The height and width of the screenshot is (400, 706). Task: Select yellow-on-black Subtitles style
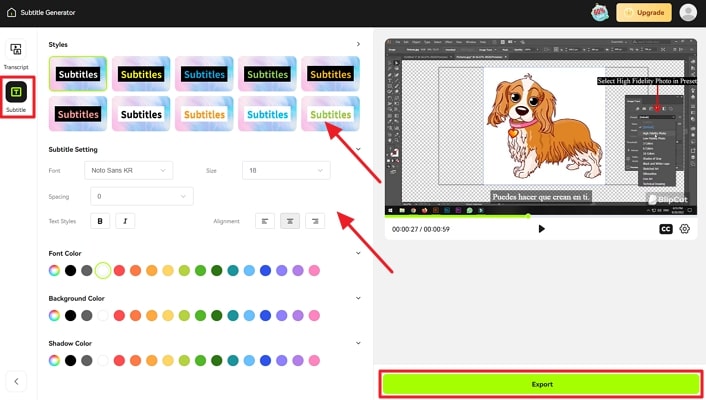(x=141, y=74)
